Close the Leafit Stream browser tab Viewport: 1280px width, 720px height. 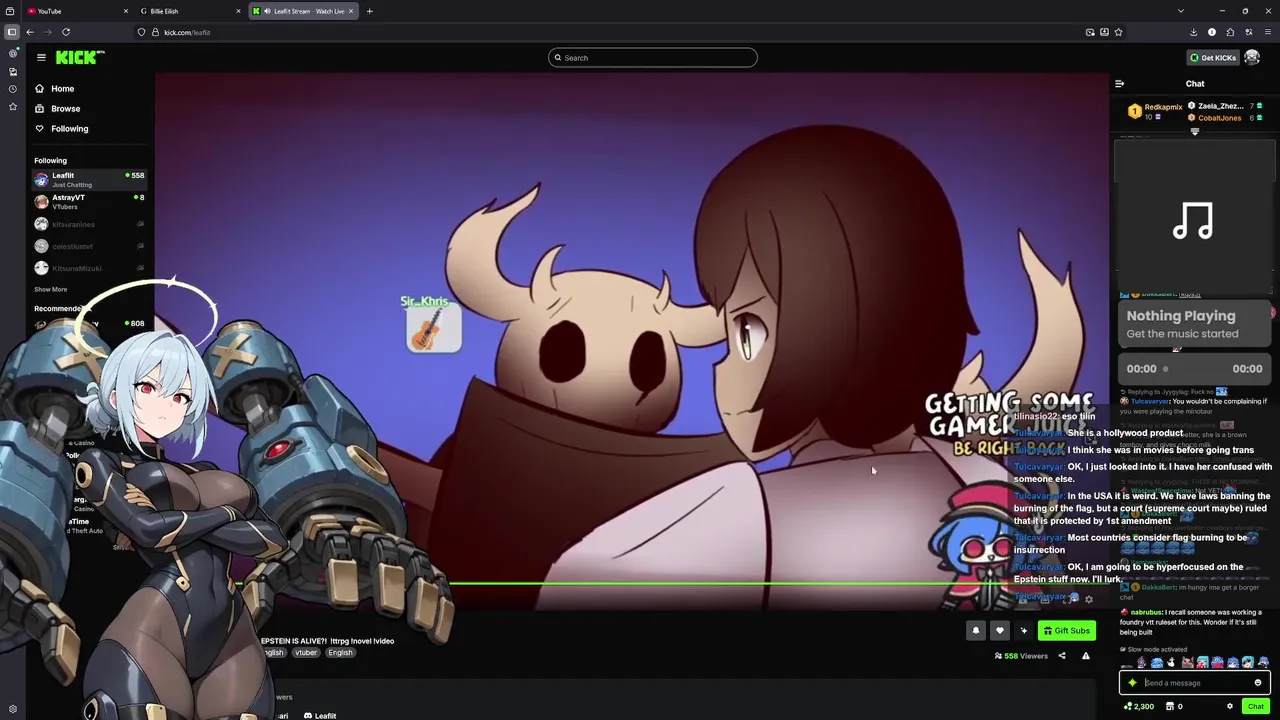pyautogui.click(x=351, y=11)
